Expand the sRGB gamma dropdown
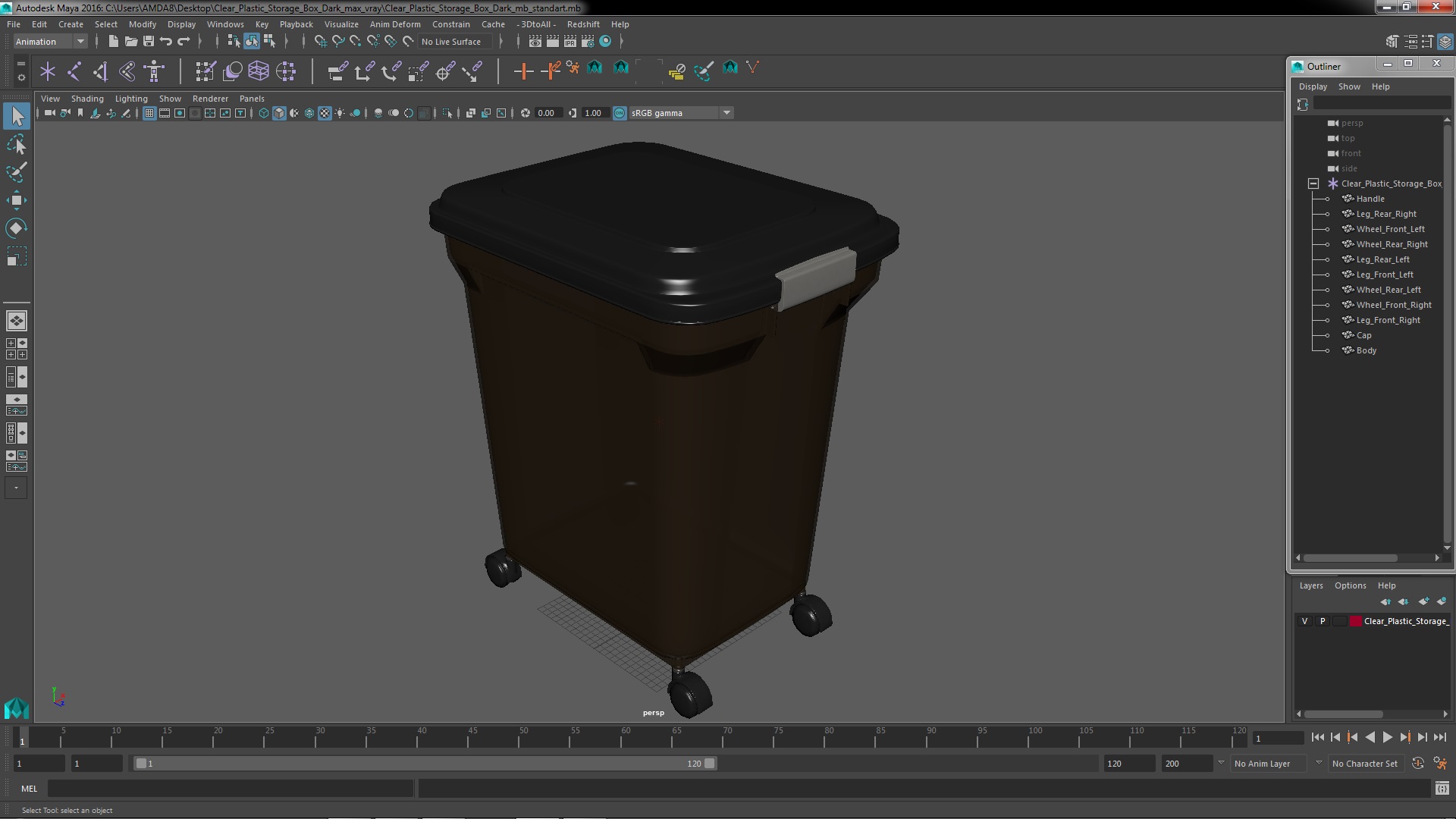 click(x=726, y=113)
